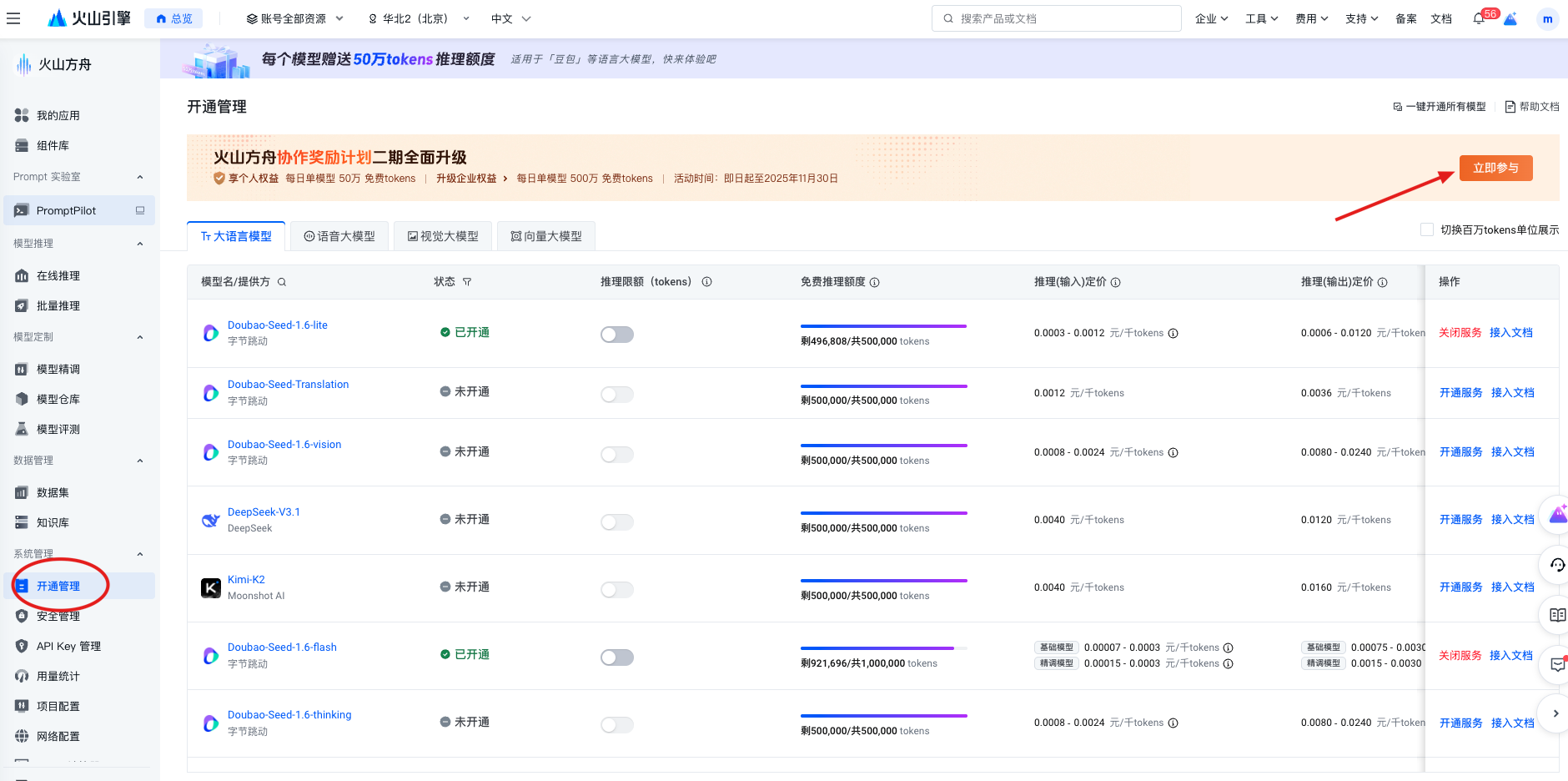Click info icon next to 推理限额 header

click(706, 282)
